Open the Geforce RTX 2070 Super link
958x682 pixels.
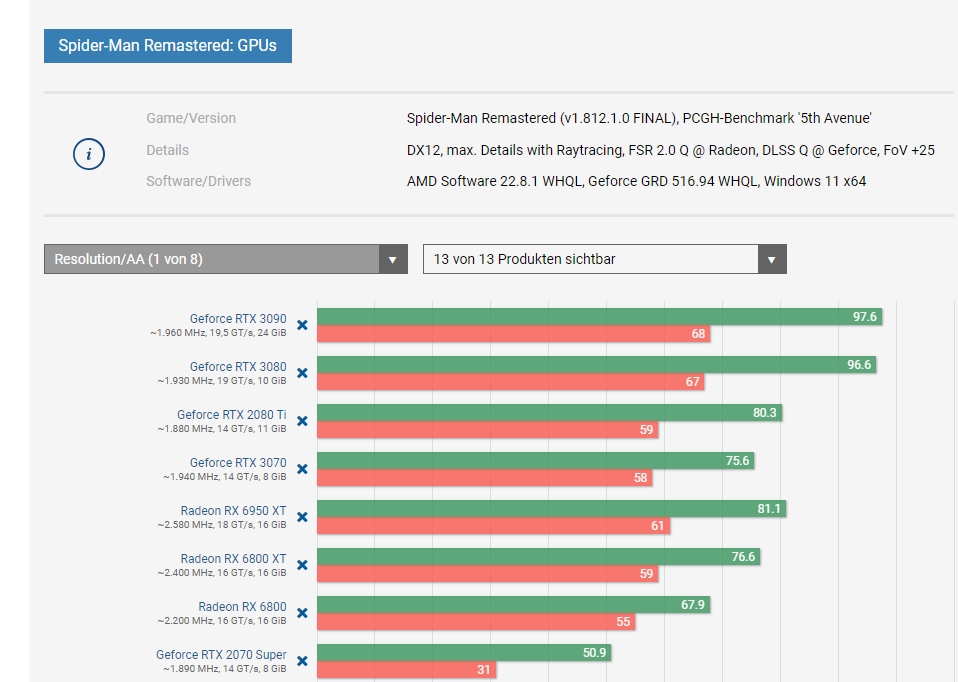tap(221, 654)
